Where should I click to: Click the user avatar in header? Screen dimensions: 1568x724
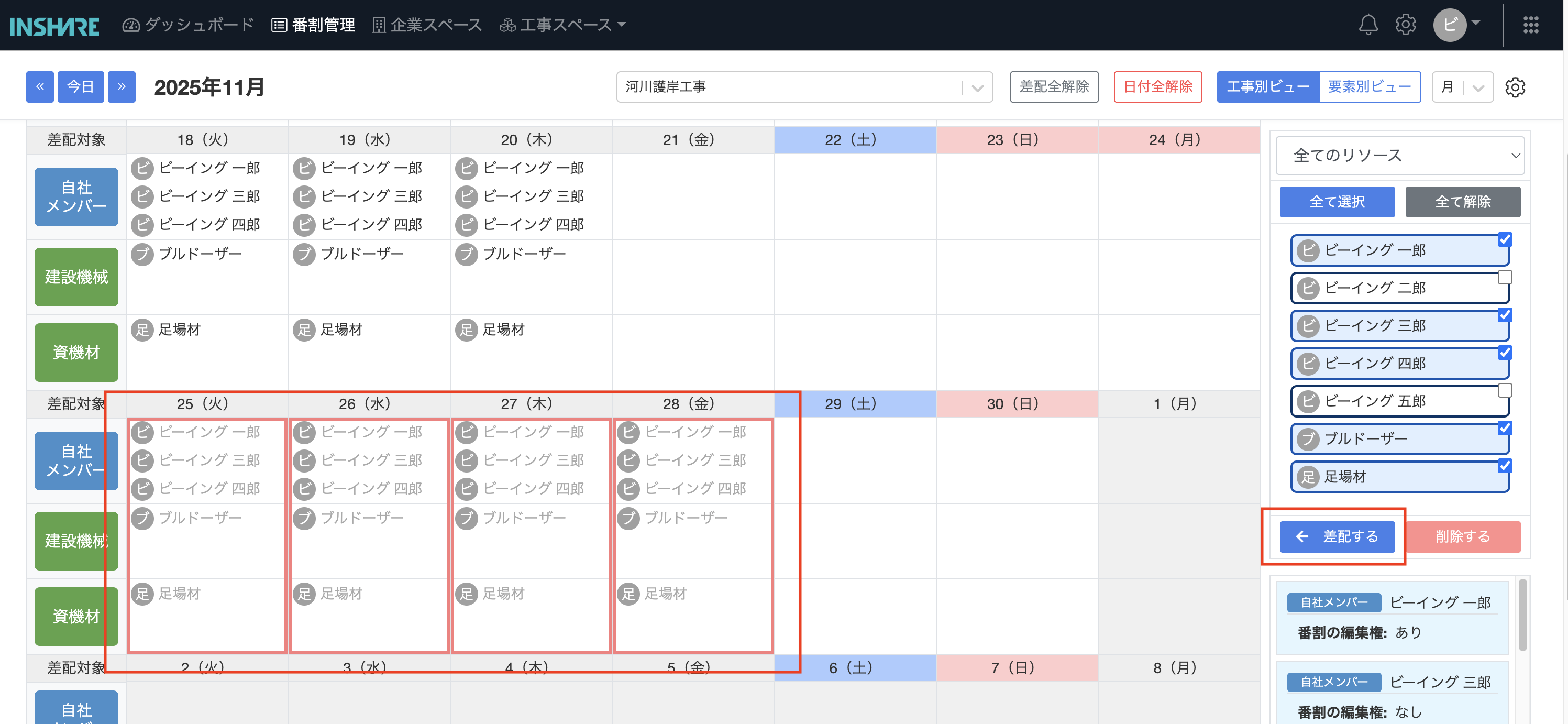point(1449,25)
